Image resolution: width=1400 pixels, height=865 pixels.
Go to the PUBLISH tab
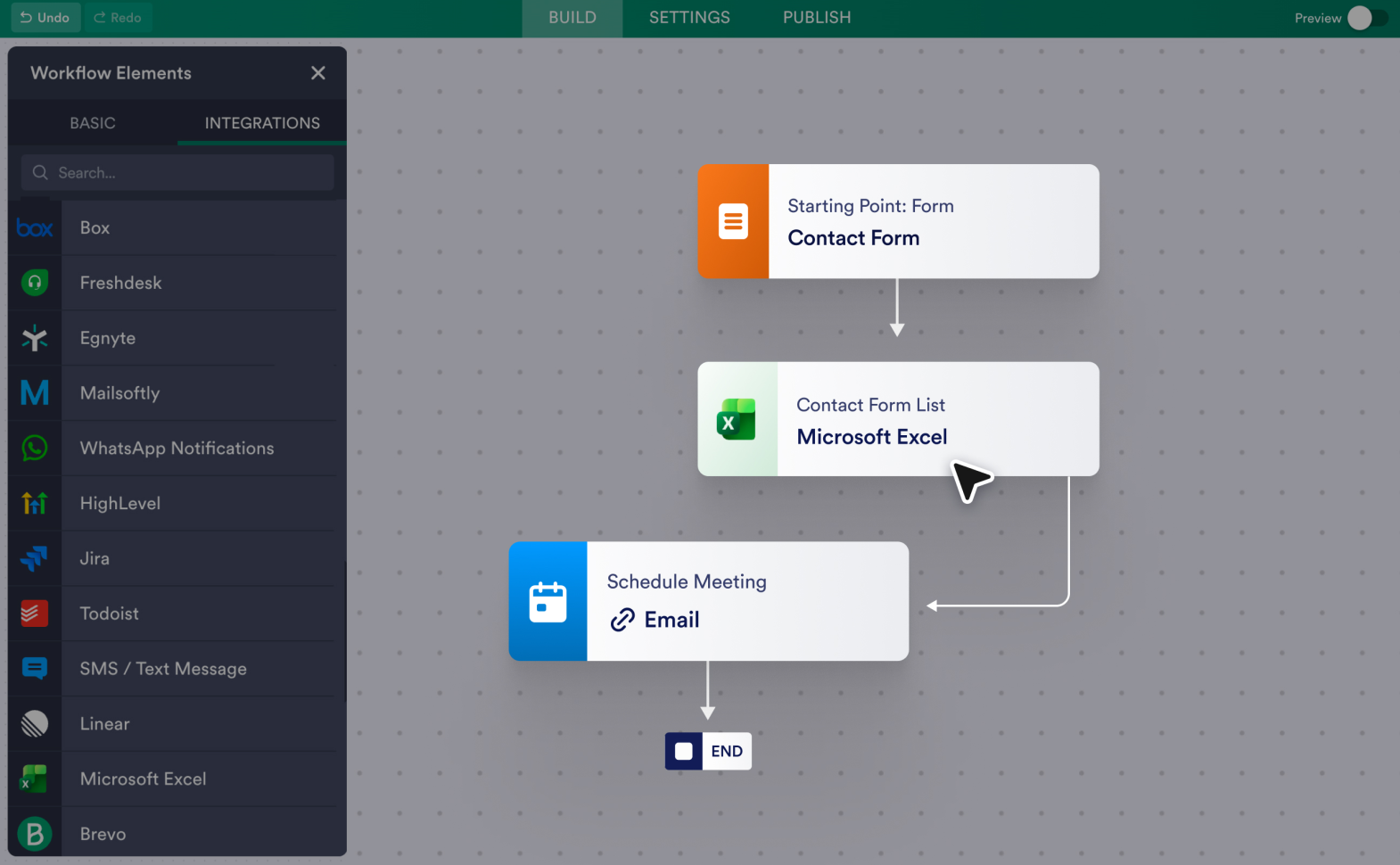click(817, 18)
